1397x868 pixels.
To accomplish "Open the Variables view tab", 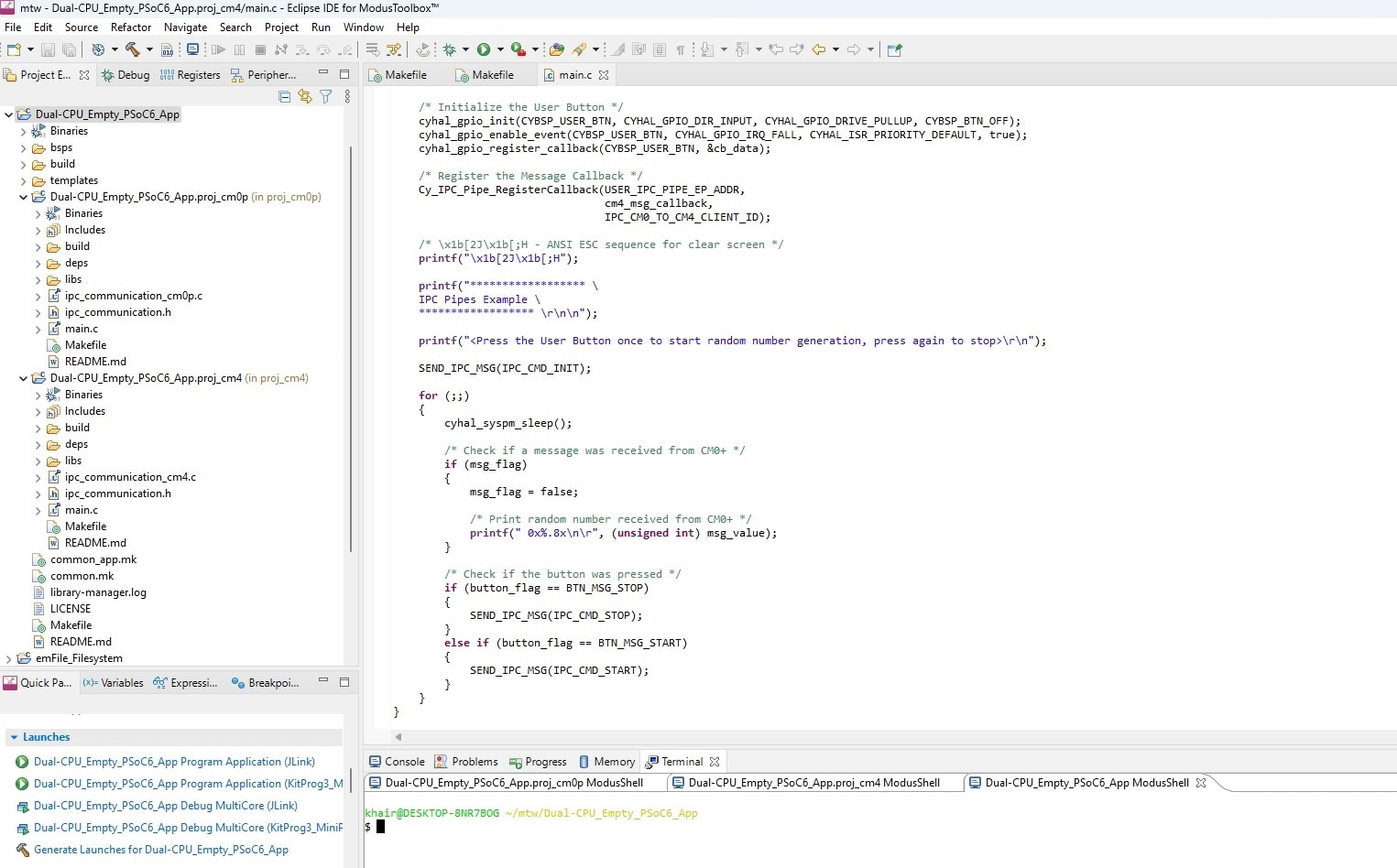I will [113, 683].
